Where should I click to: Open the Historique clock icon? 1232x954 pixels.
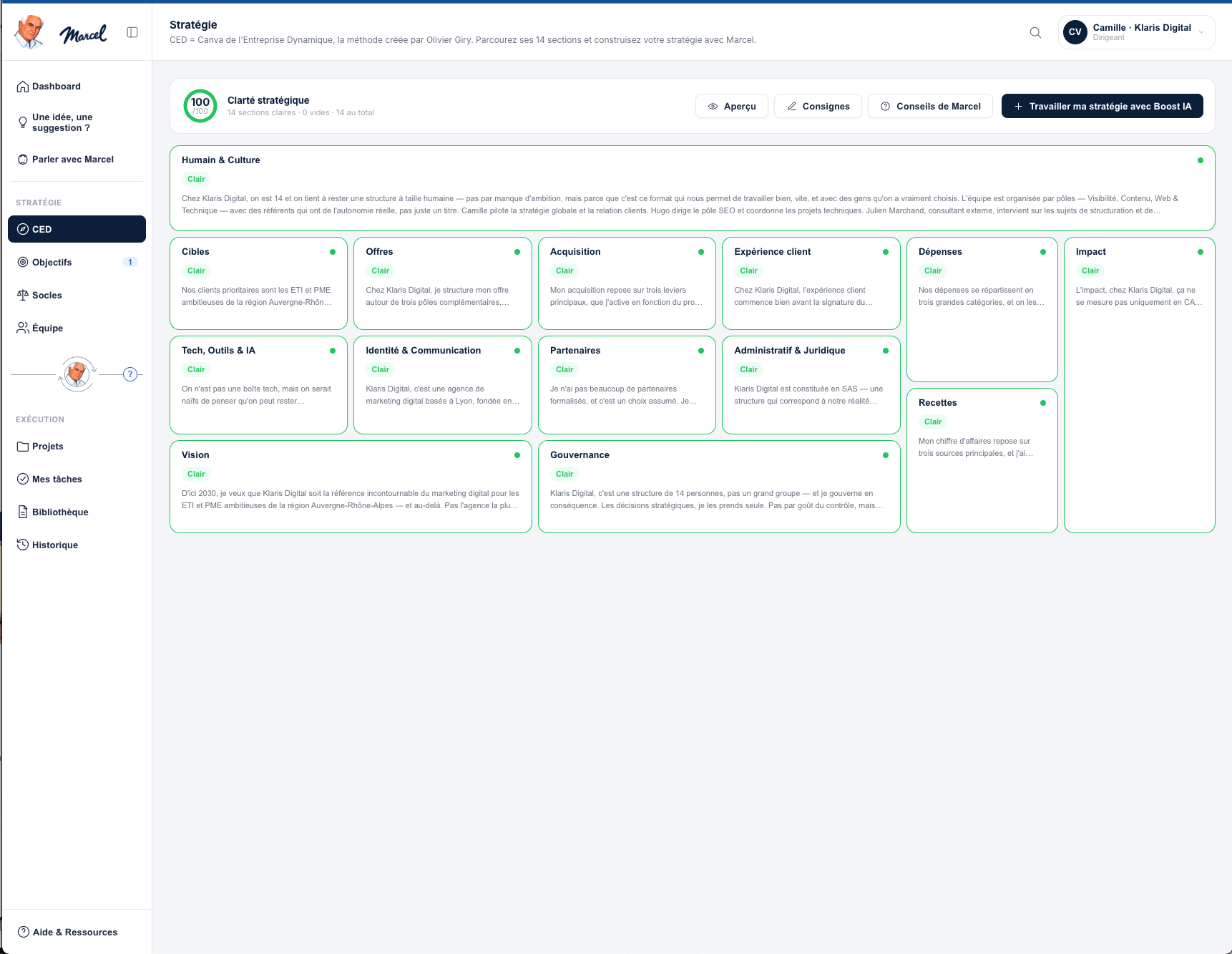23,545
